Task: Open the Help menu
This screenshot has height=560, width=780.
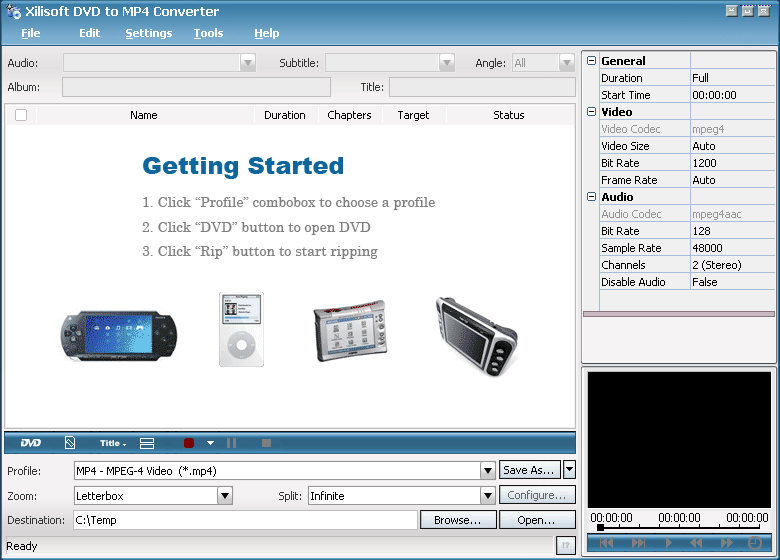Action: point(267,33)
